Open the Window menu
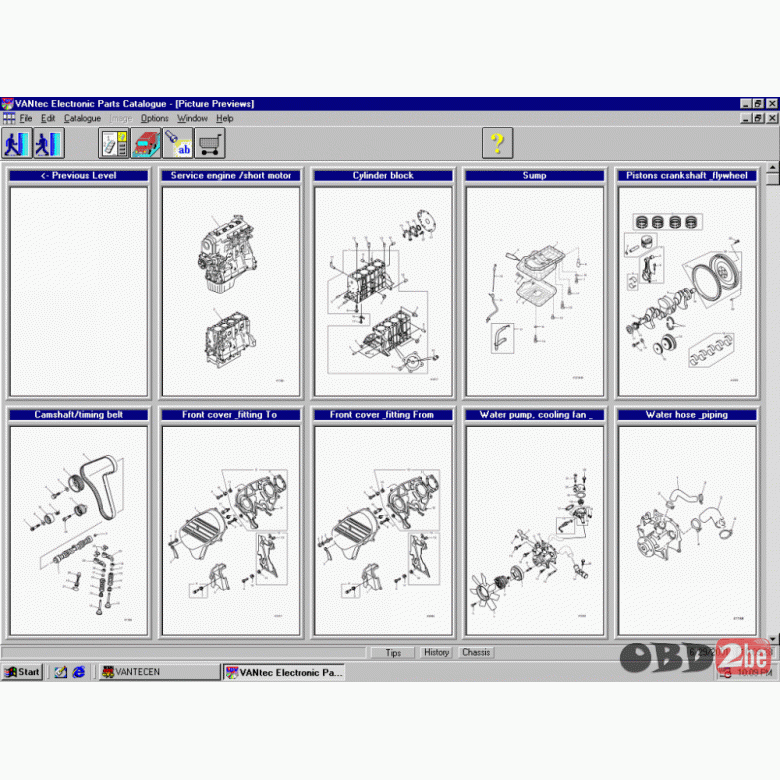This screenshot has height=780, width=780. click(192, 118)
